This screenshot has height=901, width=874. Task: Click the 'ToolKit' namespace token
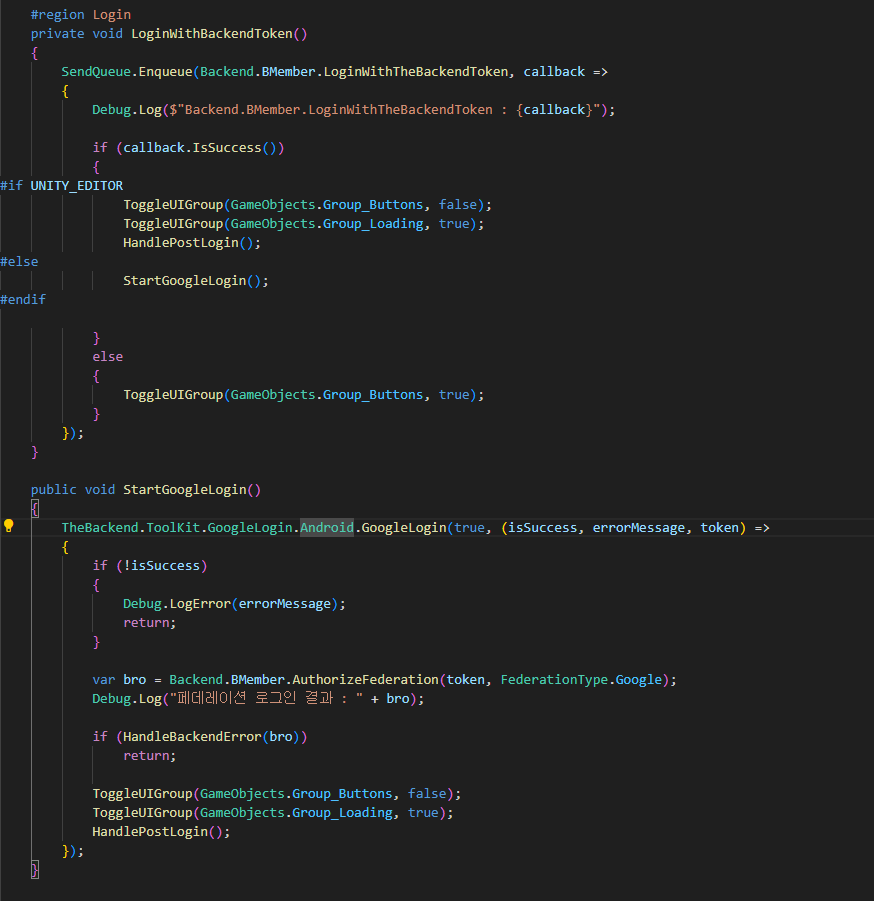click(x=173, y=527)
